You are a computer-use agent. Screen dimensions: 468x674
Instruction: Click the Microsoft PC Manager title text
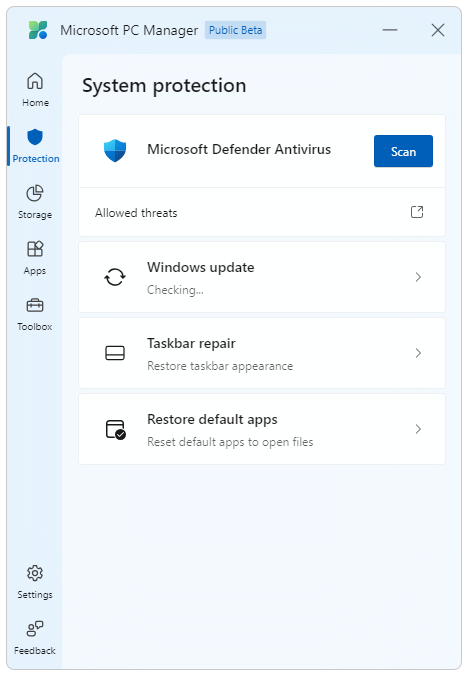[129, 31]
